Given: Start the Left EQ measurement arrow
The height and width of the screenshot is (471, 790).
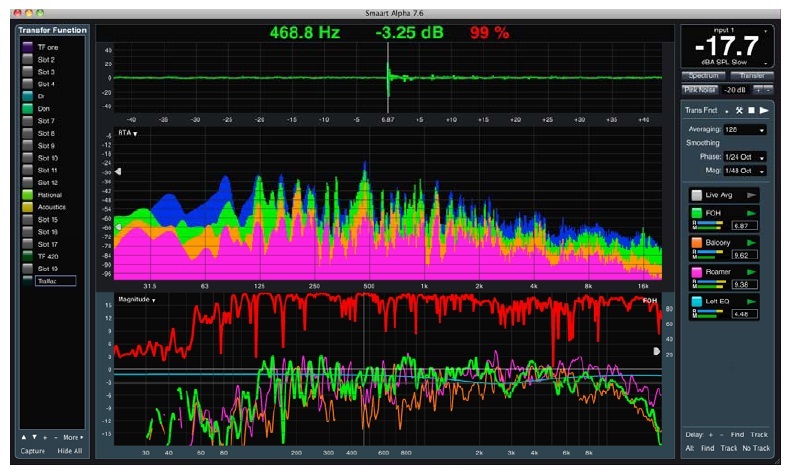Looking at the screenshot, I should point(752,300).
